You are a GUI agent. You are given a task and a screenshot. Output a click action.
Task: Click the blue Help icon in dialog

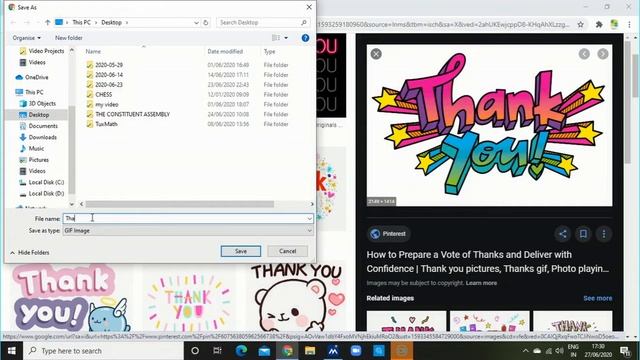pyautogui.click(x=305, y=38)
